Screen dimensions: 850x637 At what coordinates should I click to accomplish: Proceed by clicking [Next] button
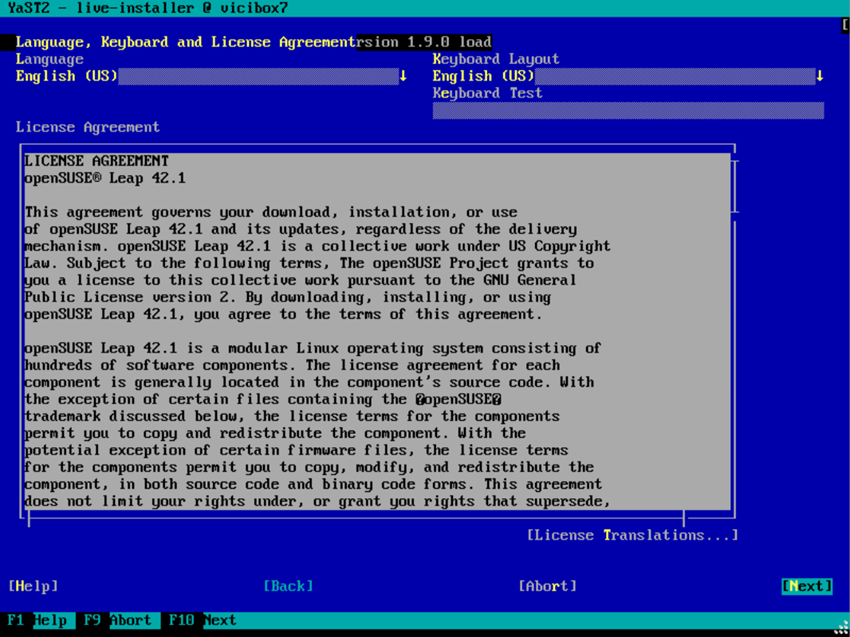[x=806, y=586]
